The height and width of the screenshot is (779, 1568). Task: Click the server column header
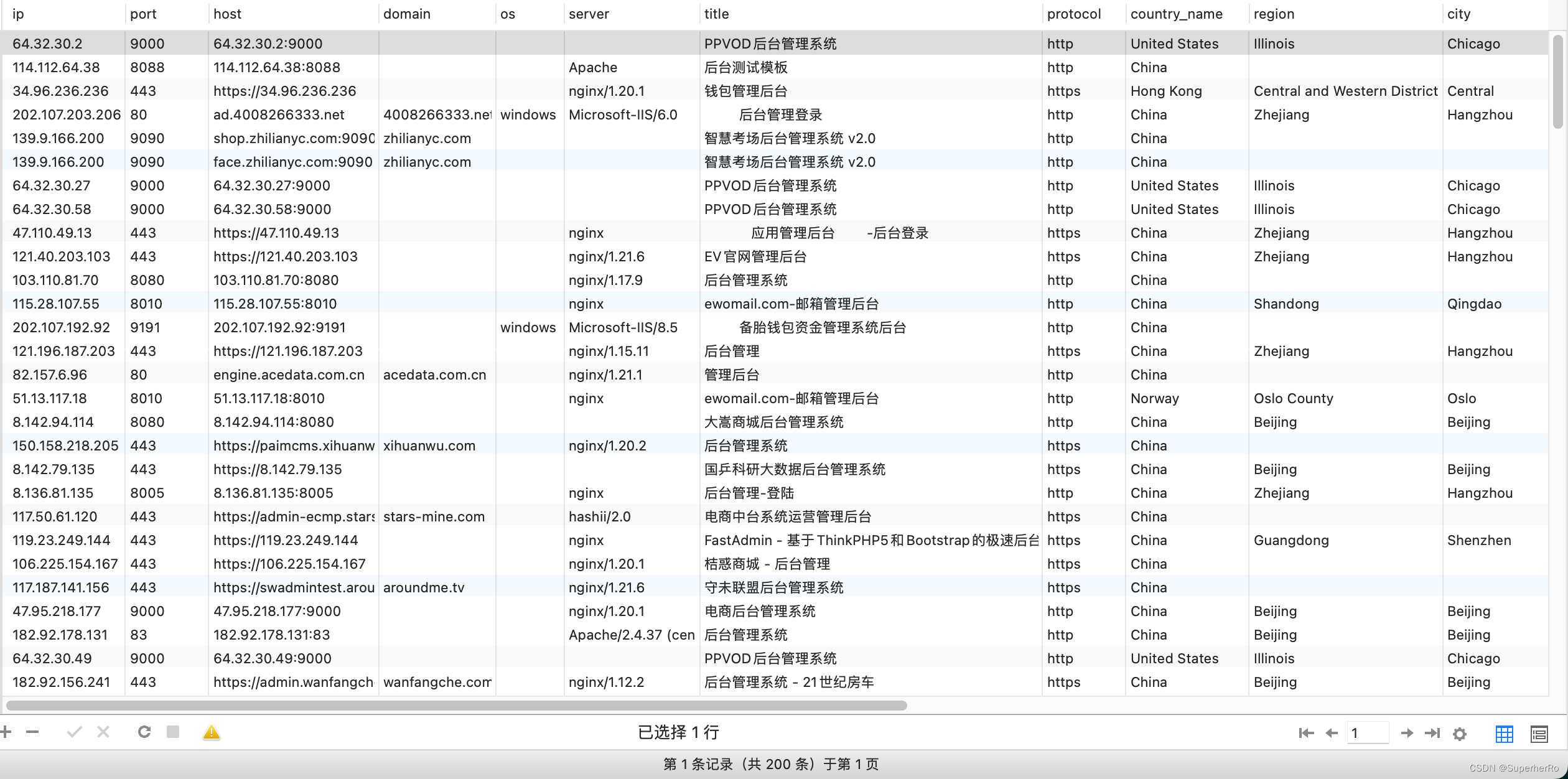(589, 14)
